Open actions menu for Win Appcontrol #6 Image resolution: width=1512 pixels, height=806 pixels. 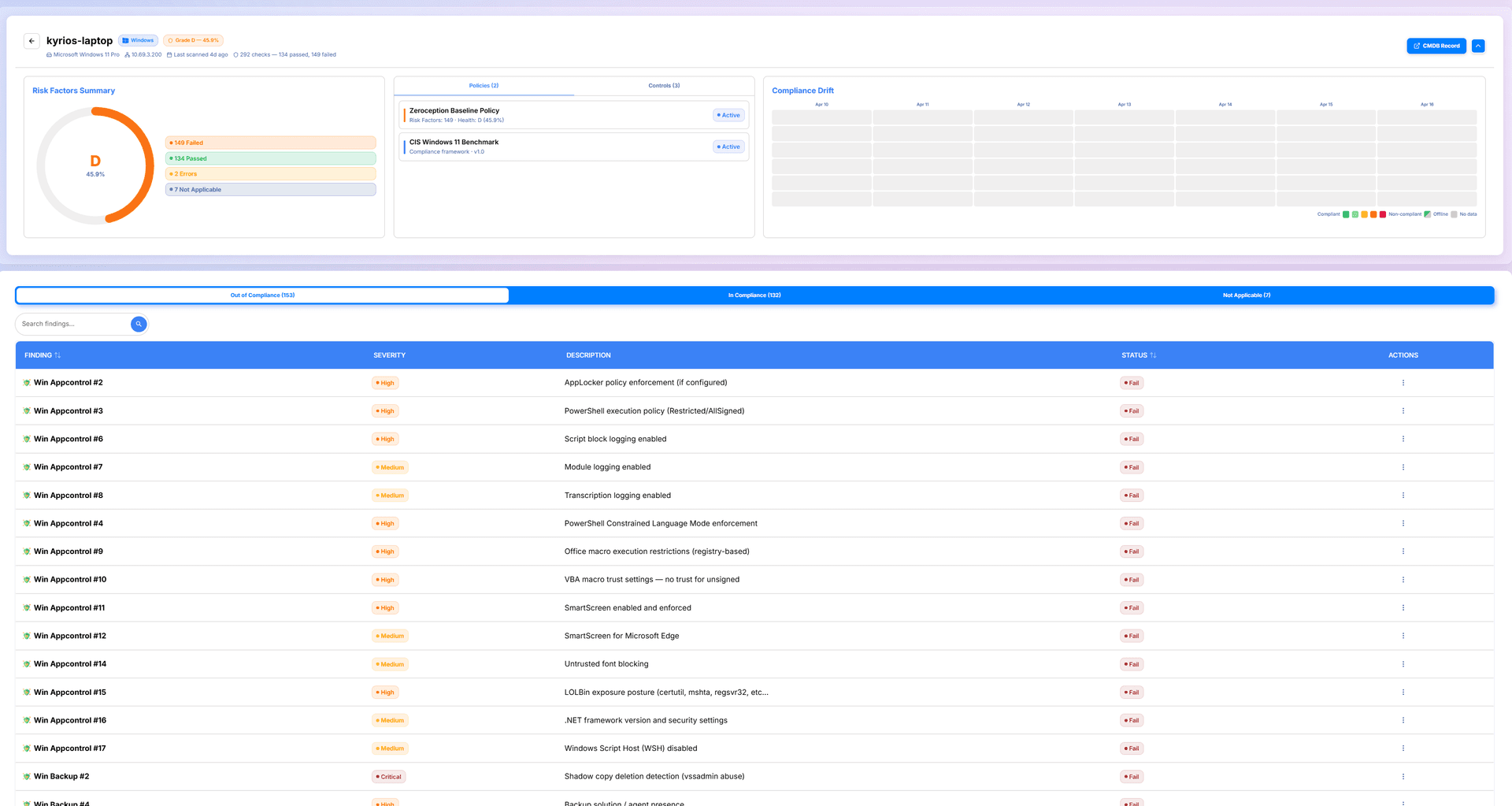pos(1403,439)
